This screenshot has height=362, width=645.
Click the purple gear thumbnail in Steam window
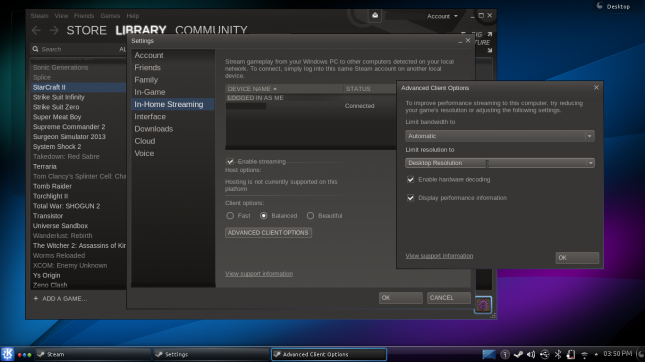[x=483, y=305]
